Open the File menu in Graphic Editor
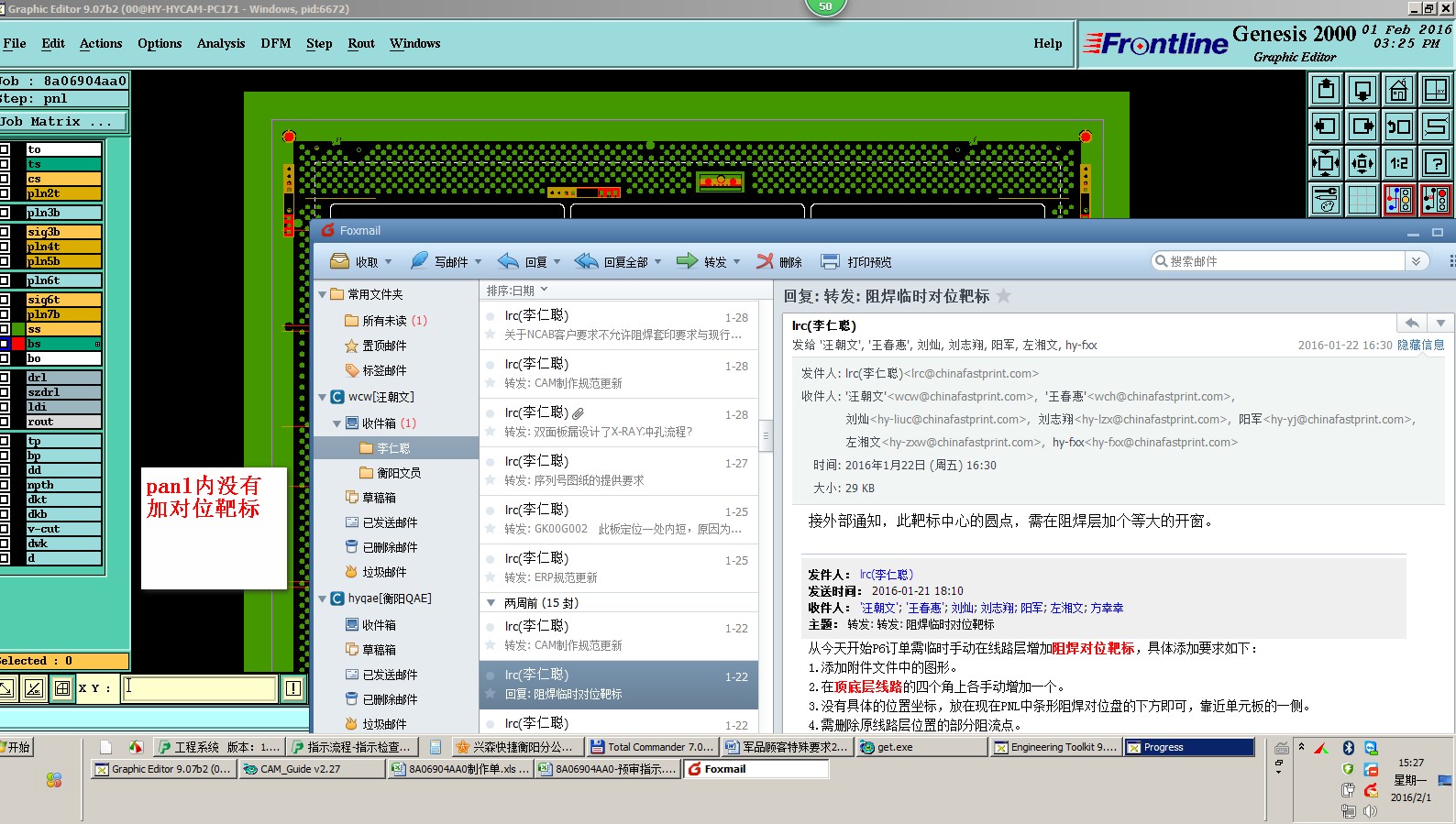 point(15,43)
